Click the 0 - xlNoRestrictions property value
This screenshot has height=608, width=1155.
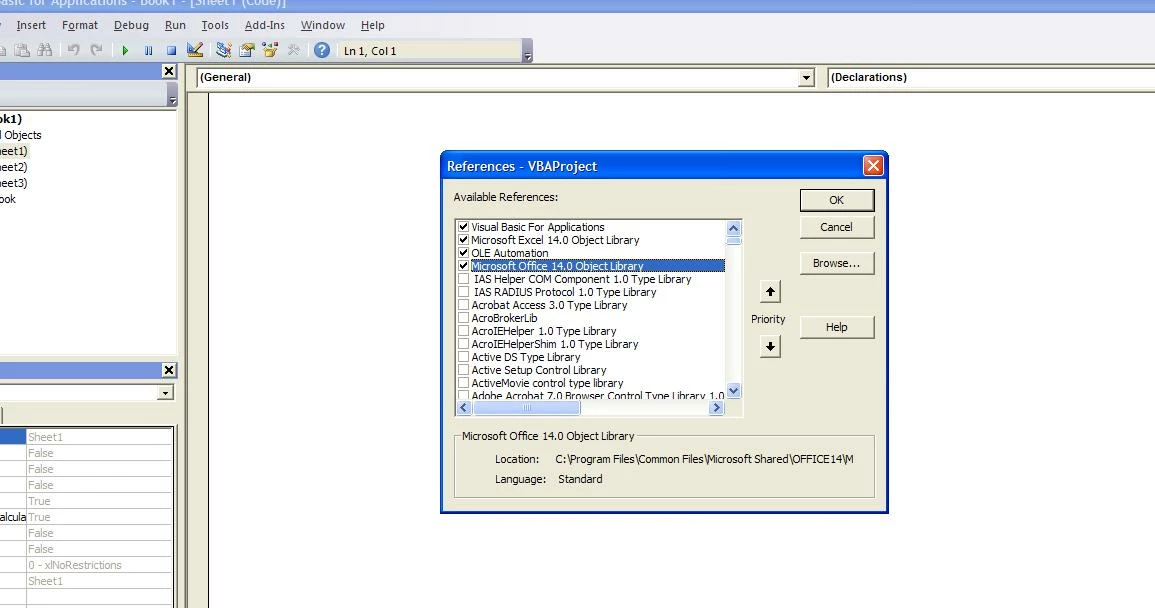(x=99, y=565)
